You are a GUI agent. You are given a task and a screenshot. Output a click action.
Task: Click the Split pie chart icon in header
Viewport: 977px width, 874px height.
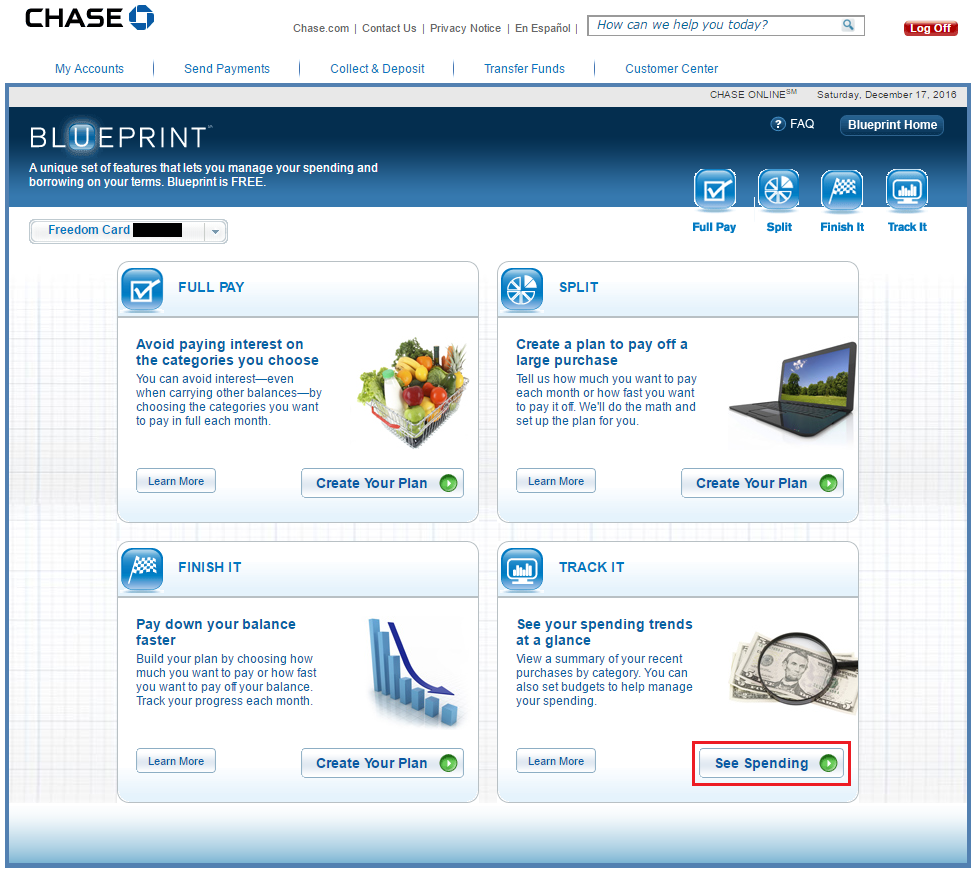coord(778,190)
